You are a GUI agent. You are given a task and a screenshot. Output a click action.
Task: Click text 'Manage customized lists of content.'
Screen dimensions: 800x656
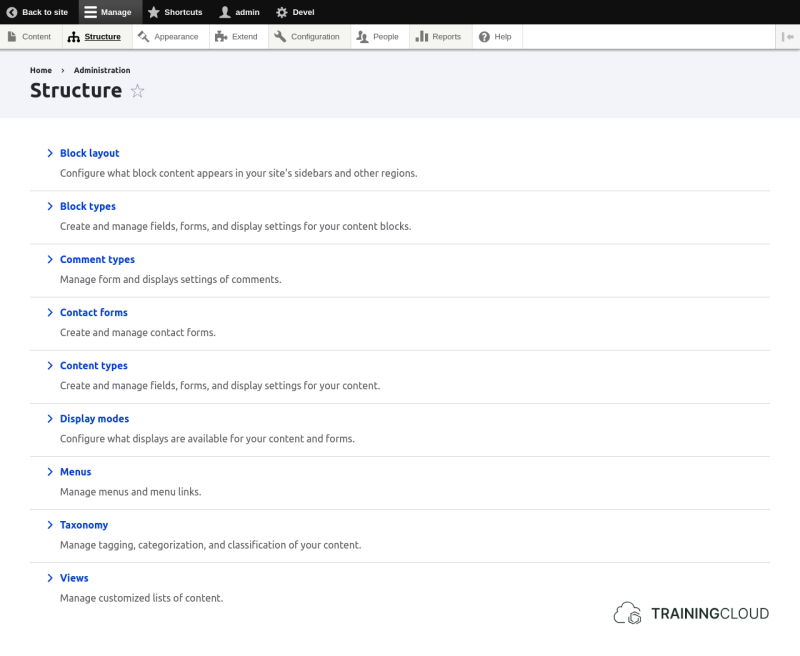[141, 598]
